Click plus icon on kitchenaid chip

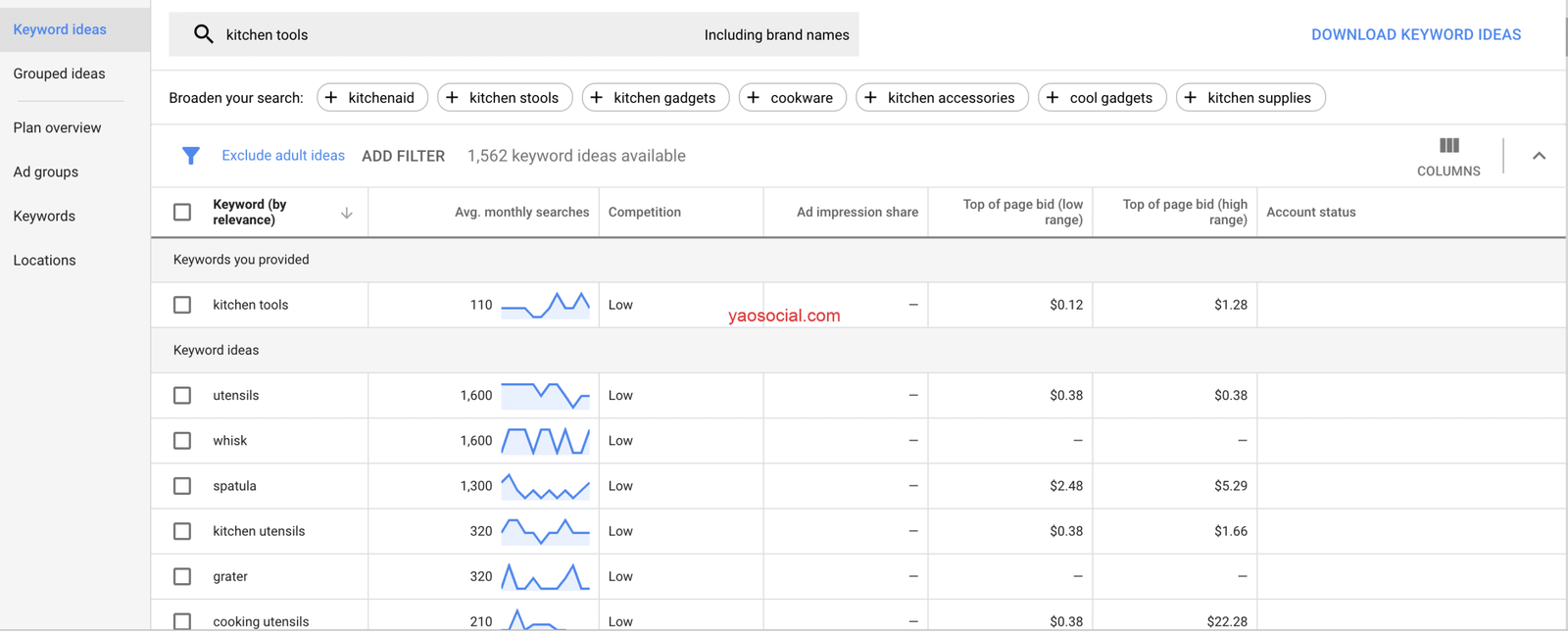(331, 98)
